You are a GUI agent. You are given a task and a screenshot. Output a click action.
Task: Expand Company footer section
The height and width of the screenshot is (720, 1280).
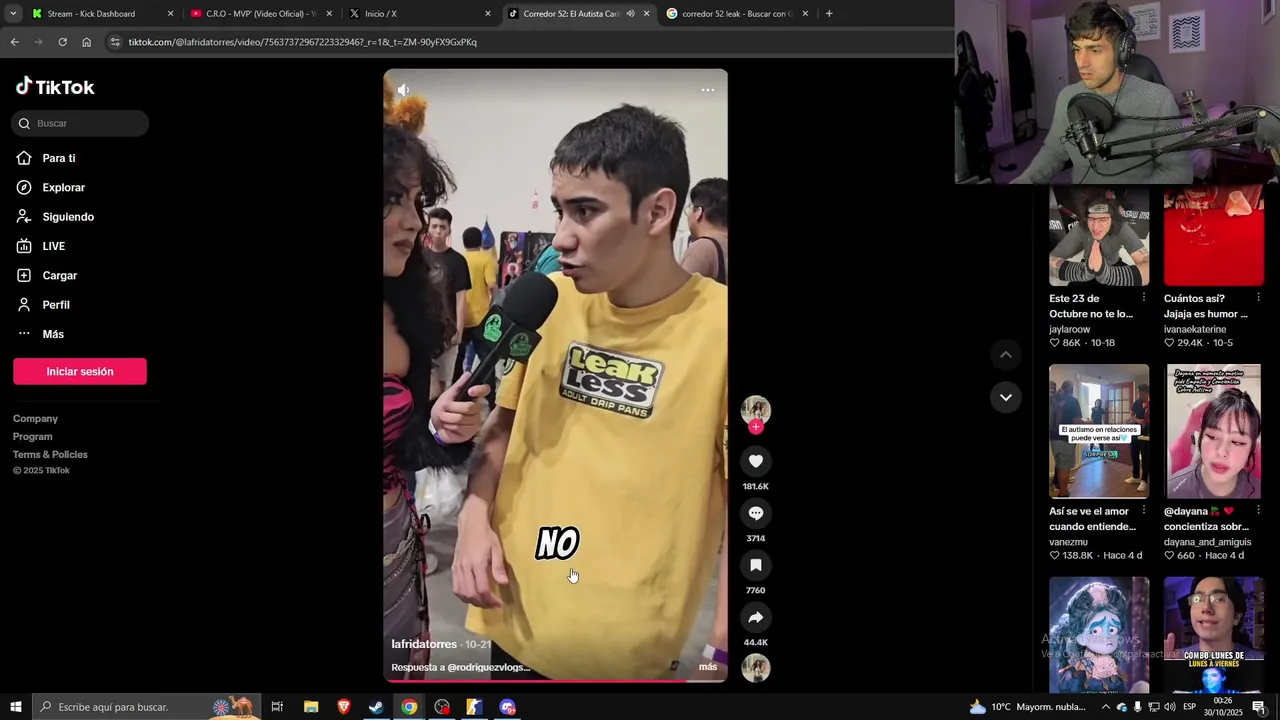[35, 418]
